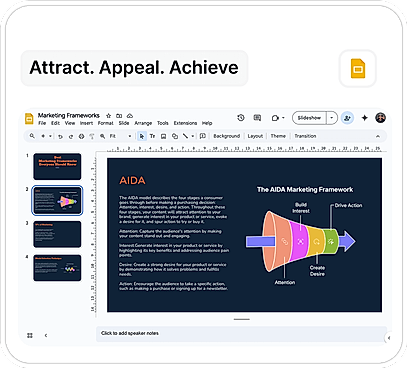Undo the last action
Image resolution: width=407 pixels, height=368 pixels.
pos(60,136)
